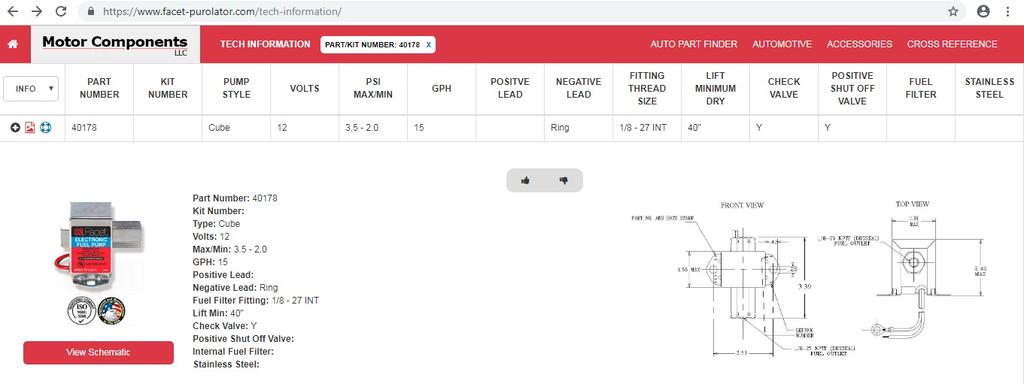The width and height of the screenshot is (1024, 384).
Task: Click the Positve Lead column header
Action: pyautogui.click(x=510, y=89)
